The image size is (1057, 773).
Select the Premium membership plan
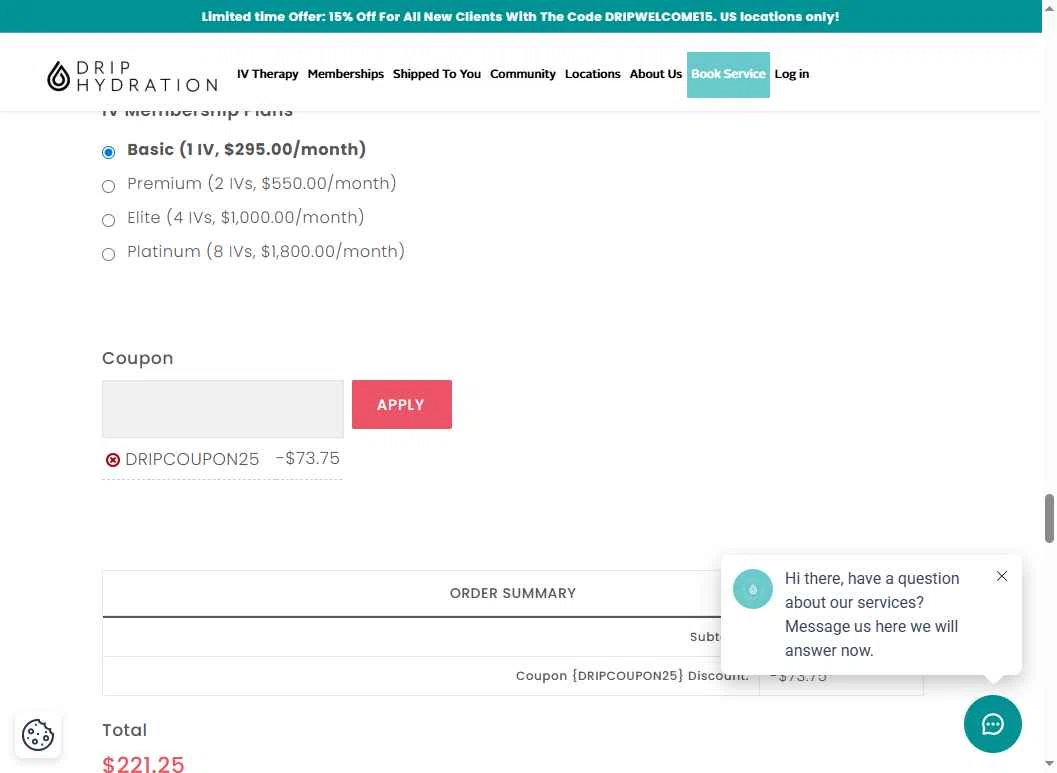click(109, 186)
